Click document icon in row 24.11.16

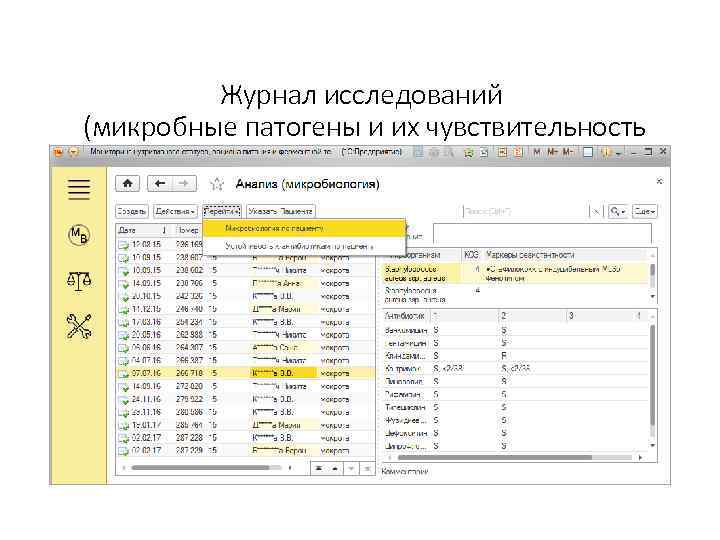pyautogui.click(x=124, y=400)
